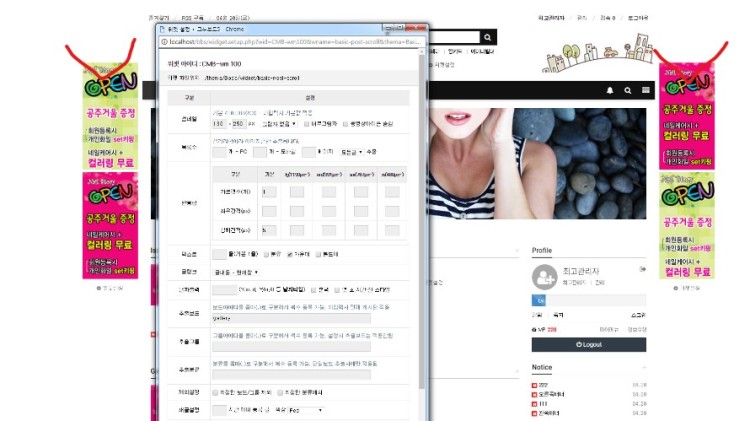
Task: Click the small arrow icon beside profile name
Action: click(643, 270)
